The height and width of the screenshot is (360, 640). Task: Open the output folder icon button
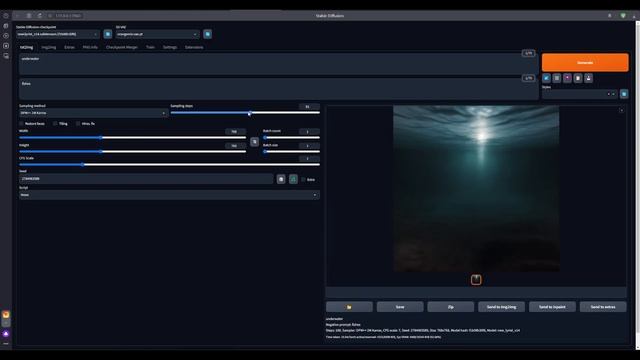(x=349, y=307)
